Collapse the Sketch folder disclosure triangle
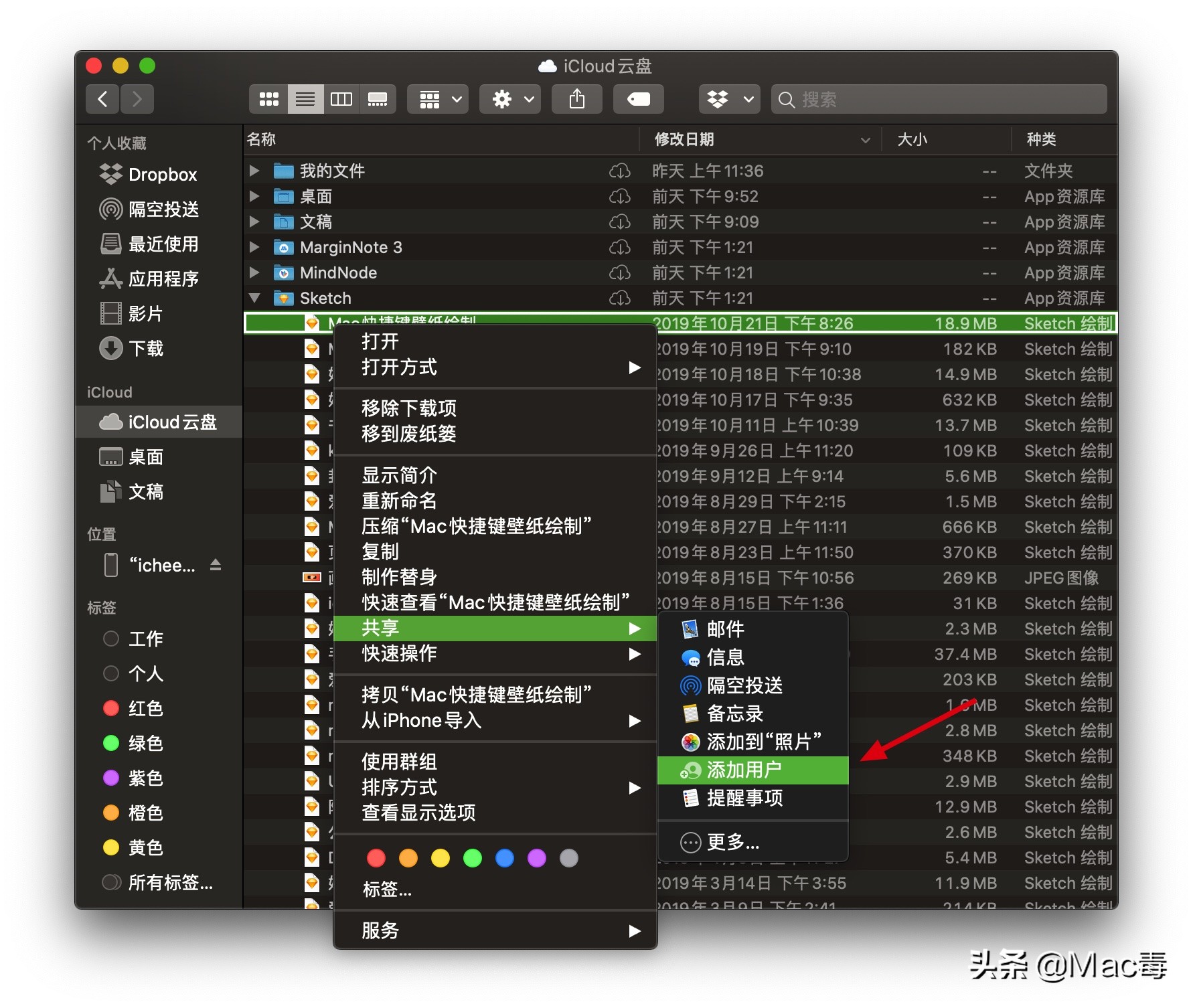Viewport: 1193px width, 1008px height. (x=254, y=298)
